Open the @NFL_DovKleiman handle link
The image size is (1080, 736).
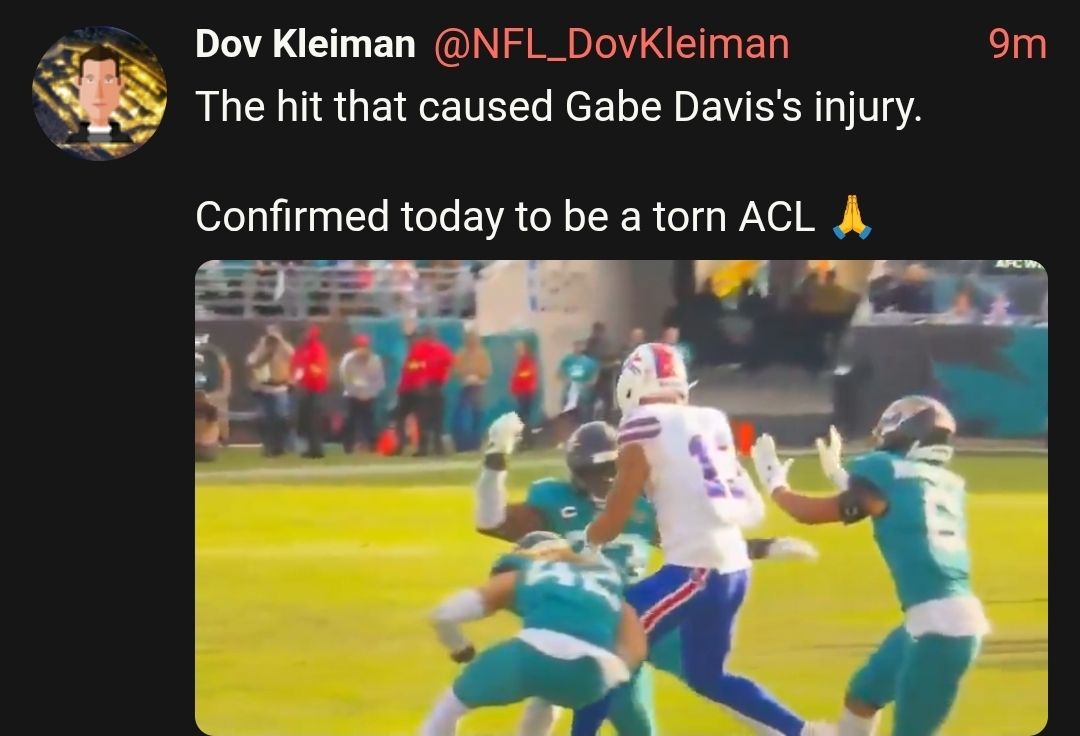coord(612,45)
